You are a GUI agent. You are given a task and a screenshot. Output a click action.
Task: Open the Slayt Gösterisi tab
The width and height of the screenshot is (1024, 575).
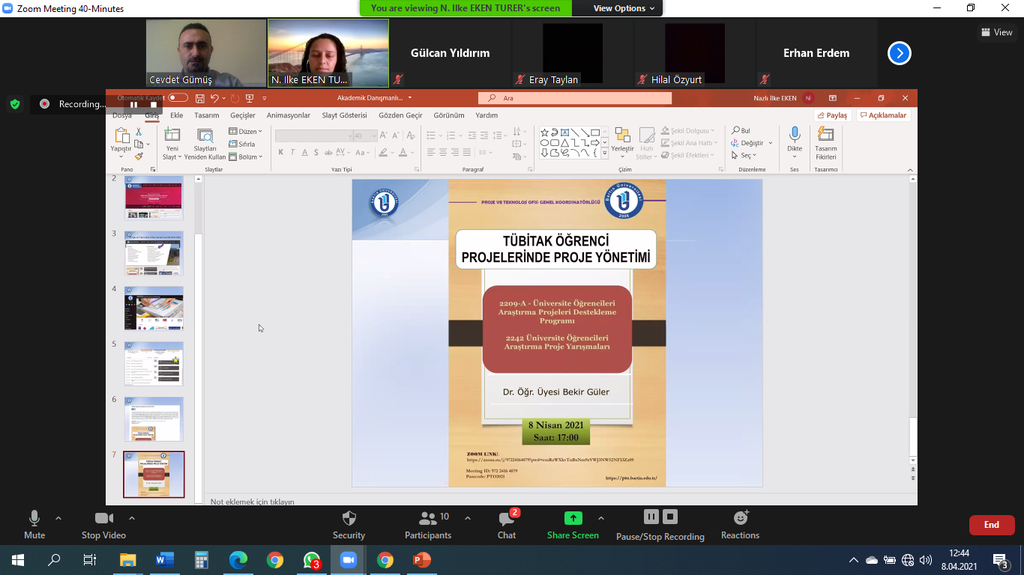(344, 115)
